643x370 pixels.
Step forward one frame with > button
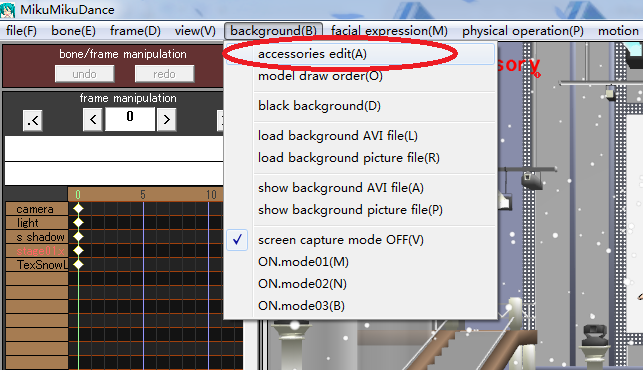pos(166,120)
